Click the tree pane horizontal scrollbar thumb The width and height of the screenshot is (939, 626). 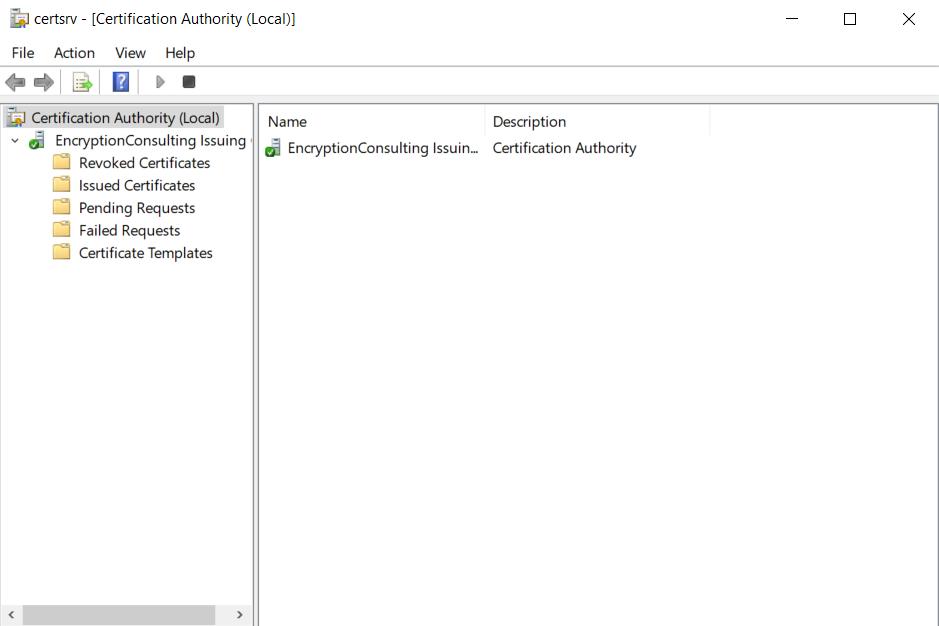coord(119,615)
